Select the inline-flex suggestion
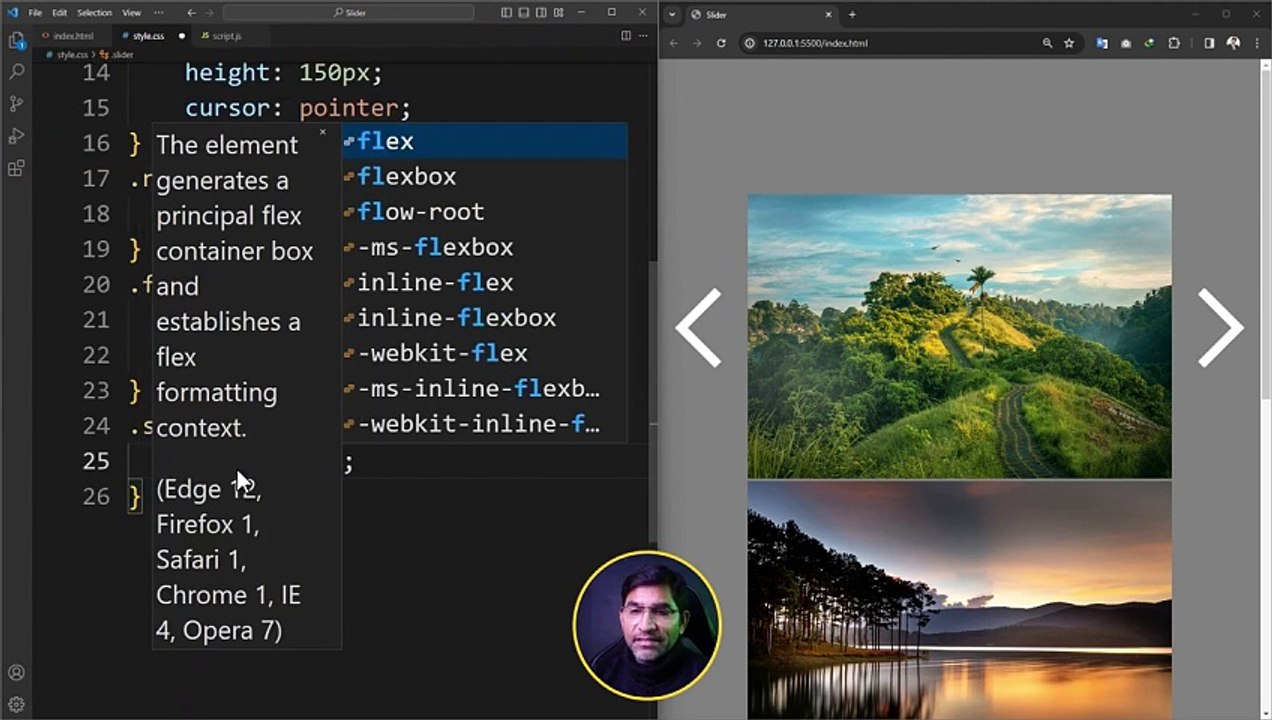Viewport: 1272px width, 720px height. 485,283
